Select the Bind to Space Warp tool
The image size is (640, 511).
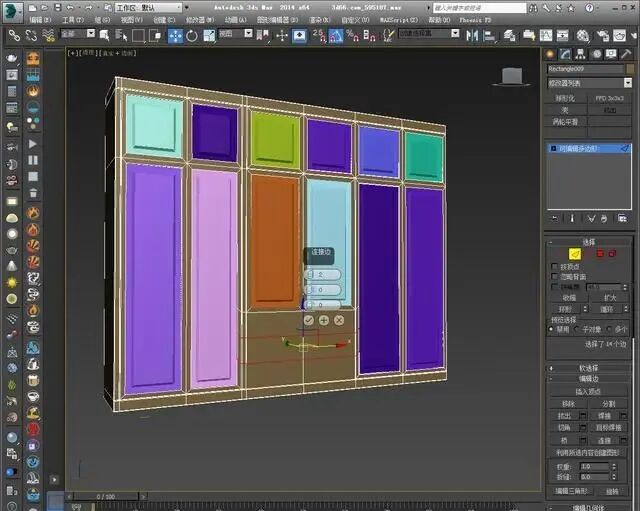[x=48, y=36]
